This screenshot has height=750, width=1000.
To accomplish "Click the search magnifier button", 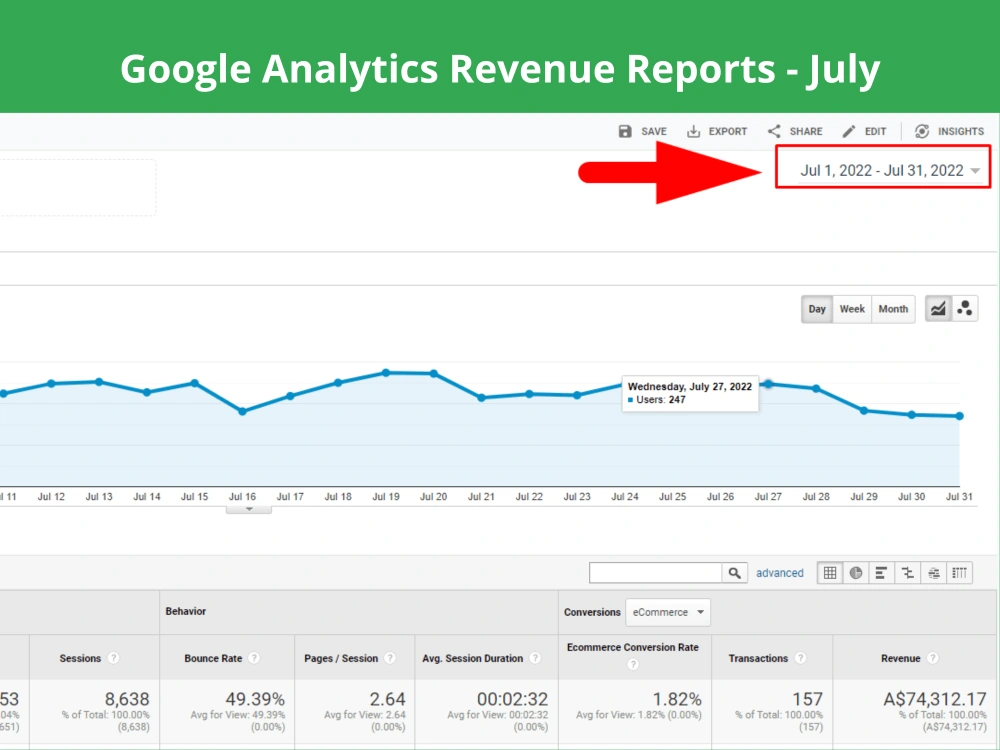I will [734, 573].
